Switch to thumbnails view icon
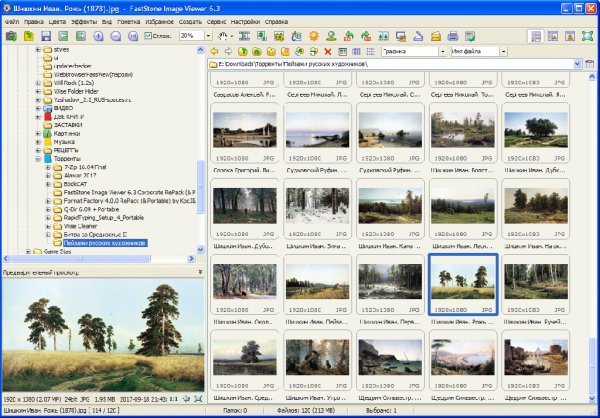This screenshot has height=418, width=600. pyautogui.click(x=342, y=51)
